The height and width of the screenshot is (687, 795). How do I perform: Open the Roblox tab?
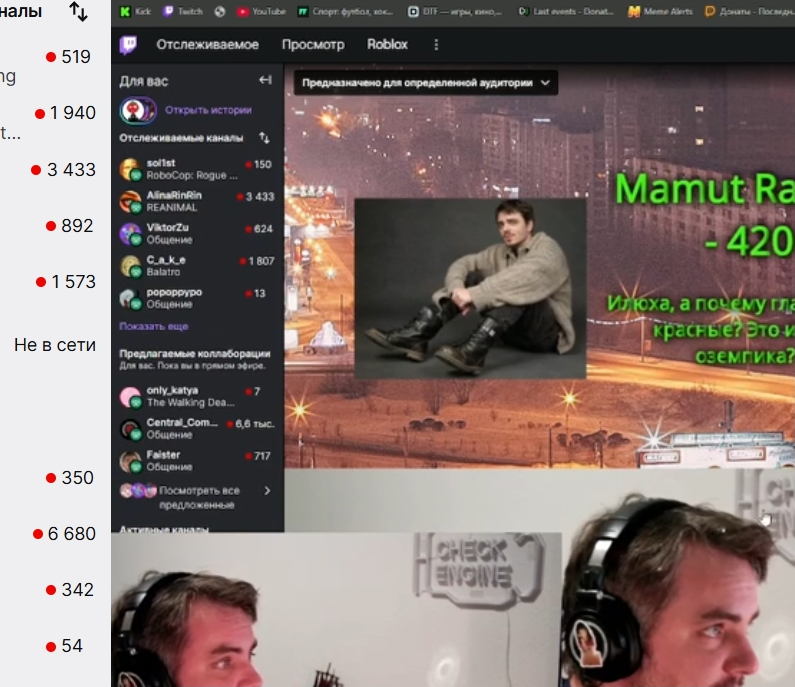click(387, 45)
